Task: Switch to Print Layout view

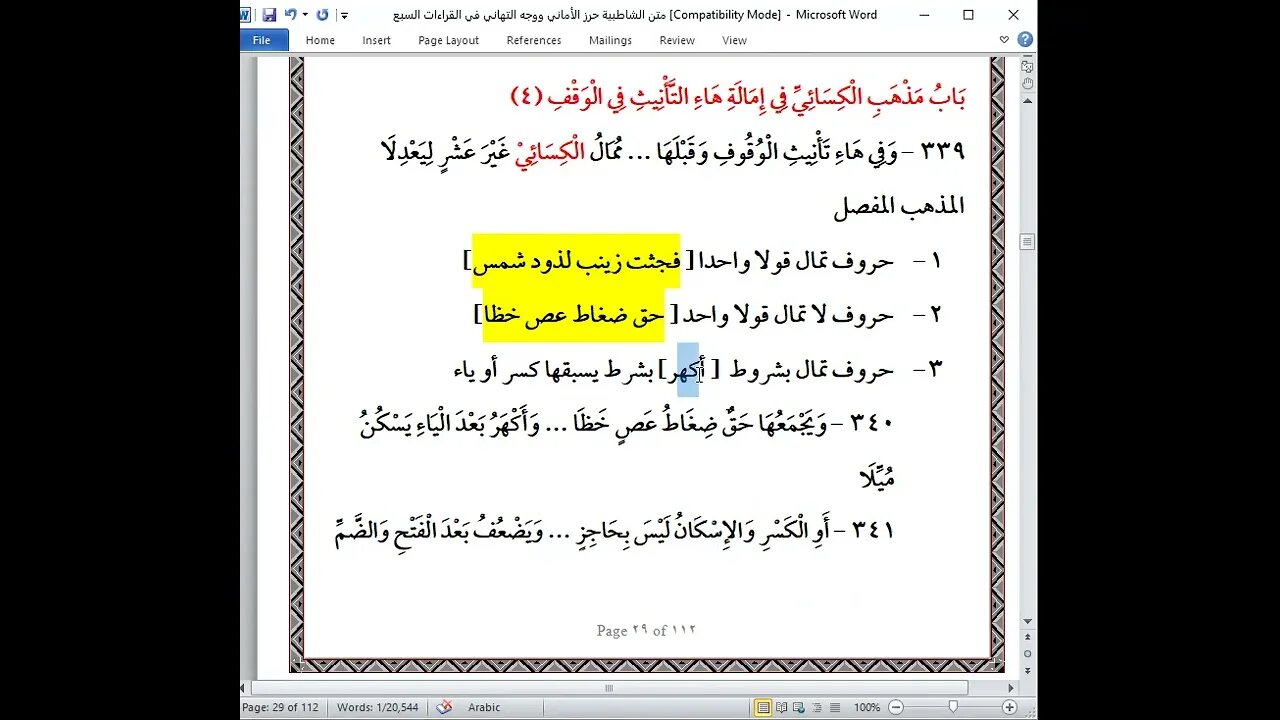Action: pos(763,707)
